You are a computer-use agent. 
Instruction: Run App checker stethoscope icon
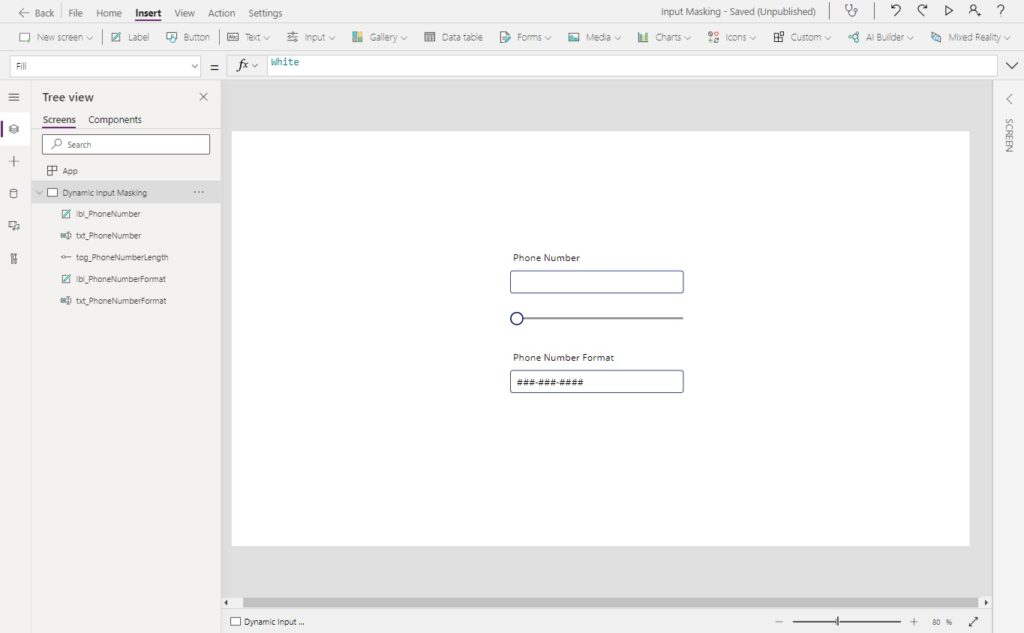coord(851,11)
